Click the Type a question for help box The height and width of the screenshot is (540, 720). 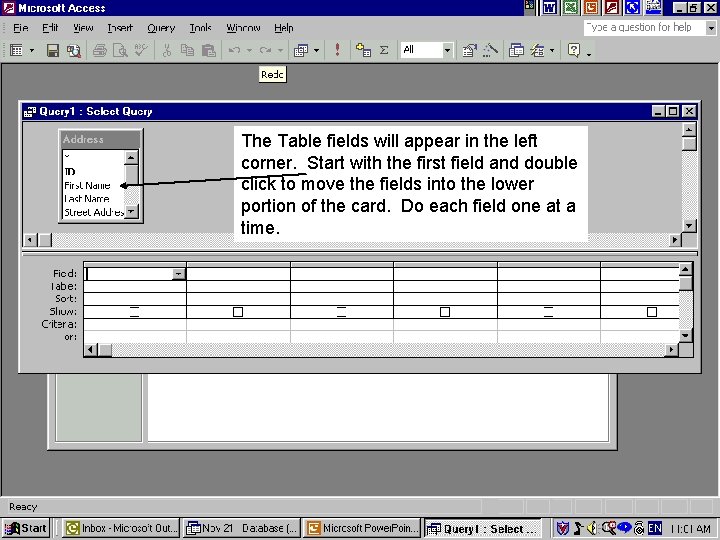[644, 28]
